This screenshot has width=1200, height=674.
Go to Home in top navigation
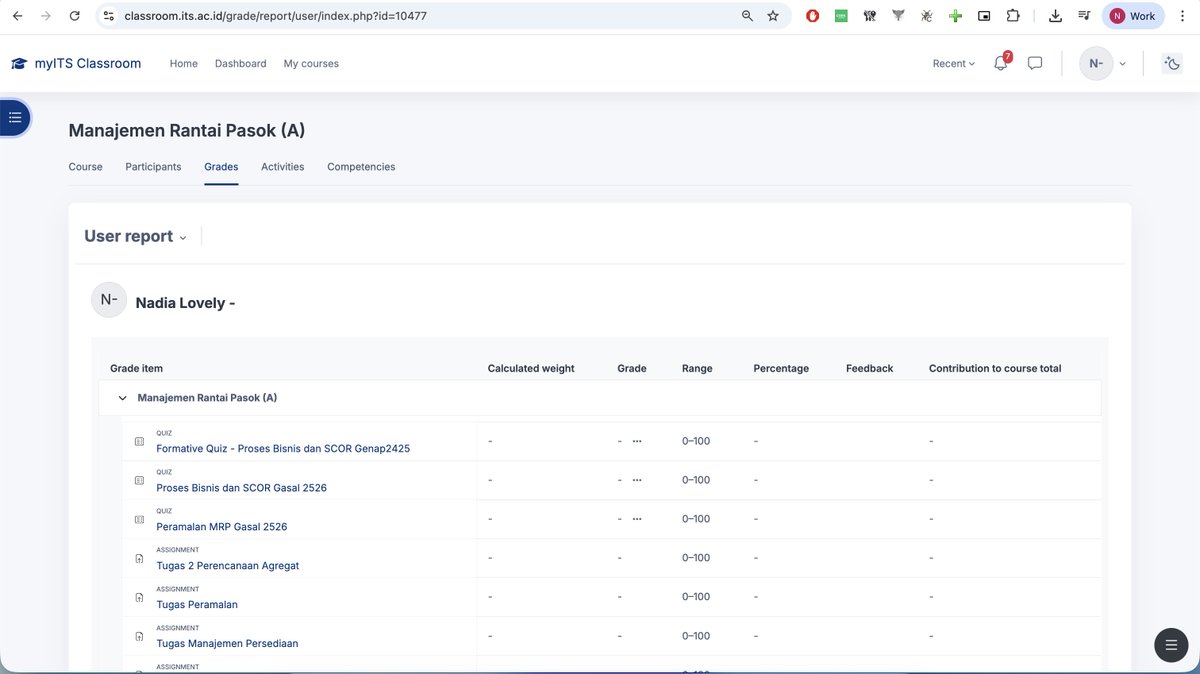pyautogui.click(x=184, y=63)
